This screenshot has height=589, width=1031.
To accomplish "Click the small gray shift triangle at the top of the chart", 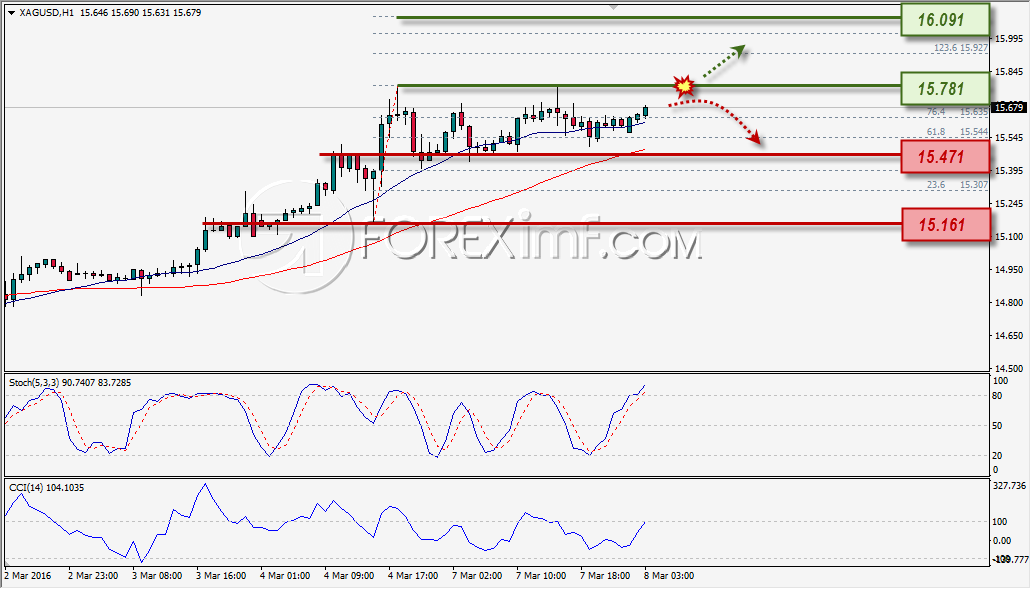I will [x=613, y=7].
